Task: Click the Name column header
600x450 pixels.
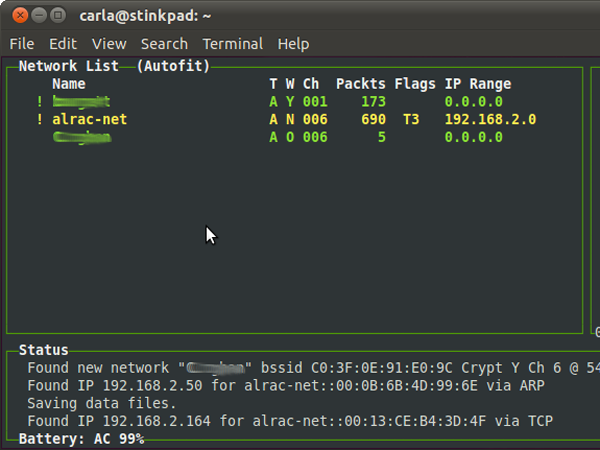Action: (69, 84)
